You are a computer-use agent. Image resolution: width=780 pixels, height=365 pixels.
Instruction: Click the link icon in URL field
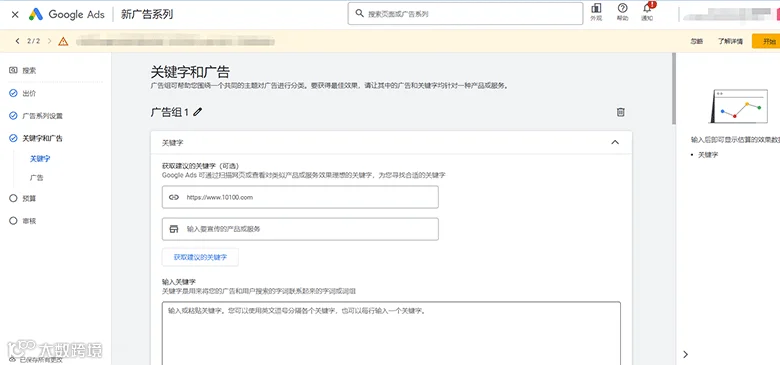[174, 197]
